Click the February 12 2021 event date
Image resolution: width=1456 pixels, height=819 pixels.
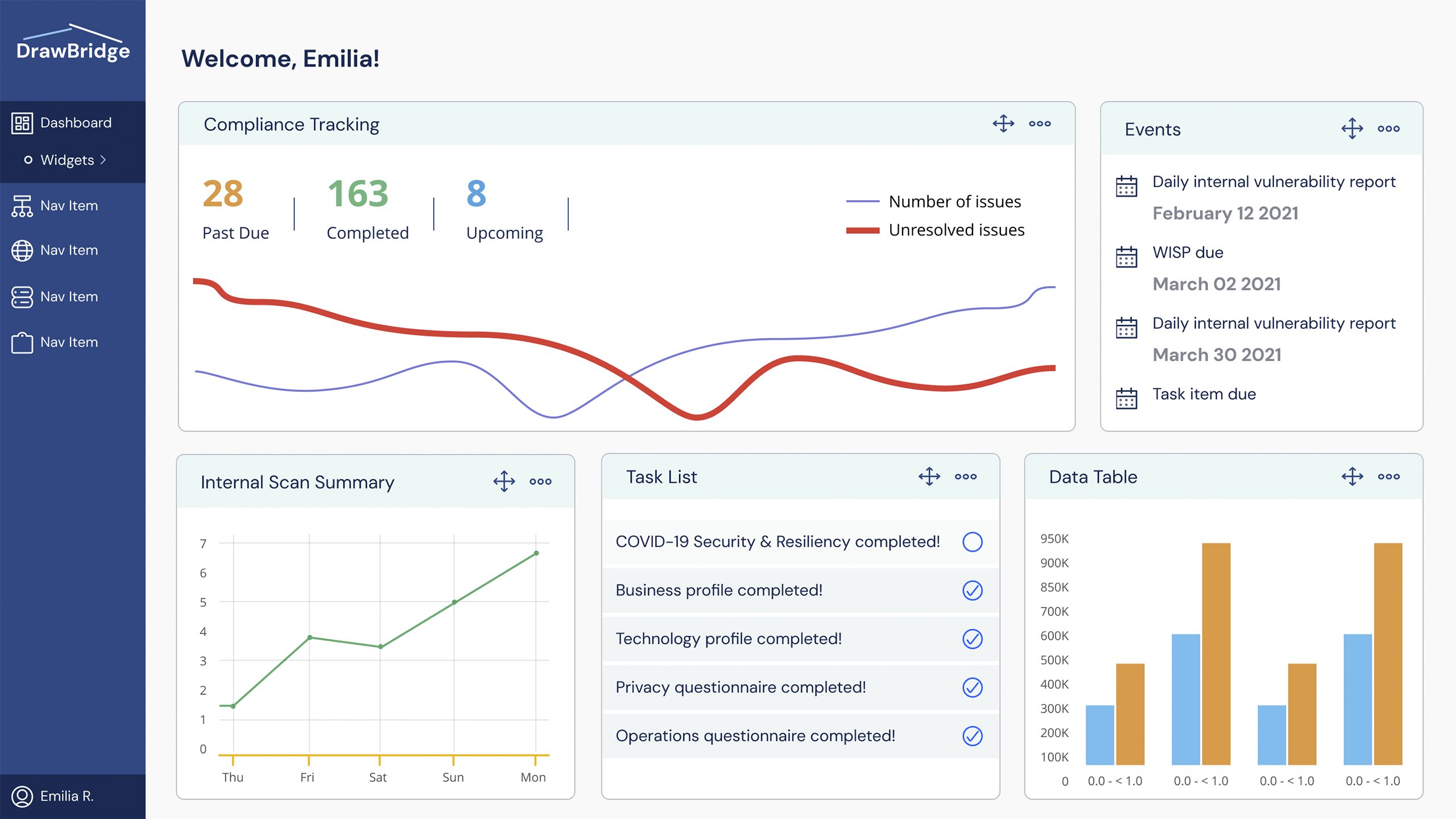click(x=1226, y=213)
